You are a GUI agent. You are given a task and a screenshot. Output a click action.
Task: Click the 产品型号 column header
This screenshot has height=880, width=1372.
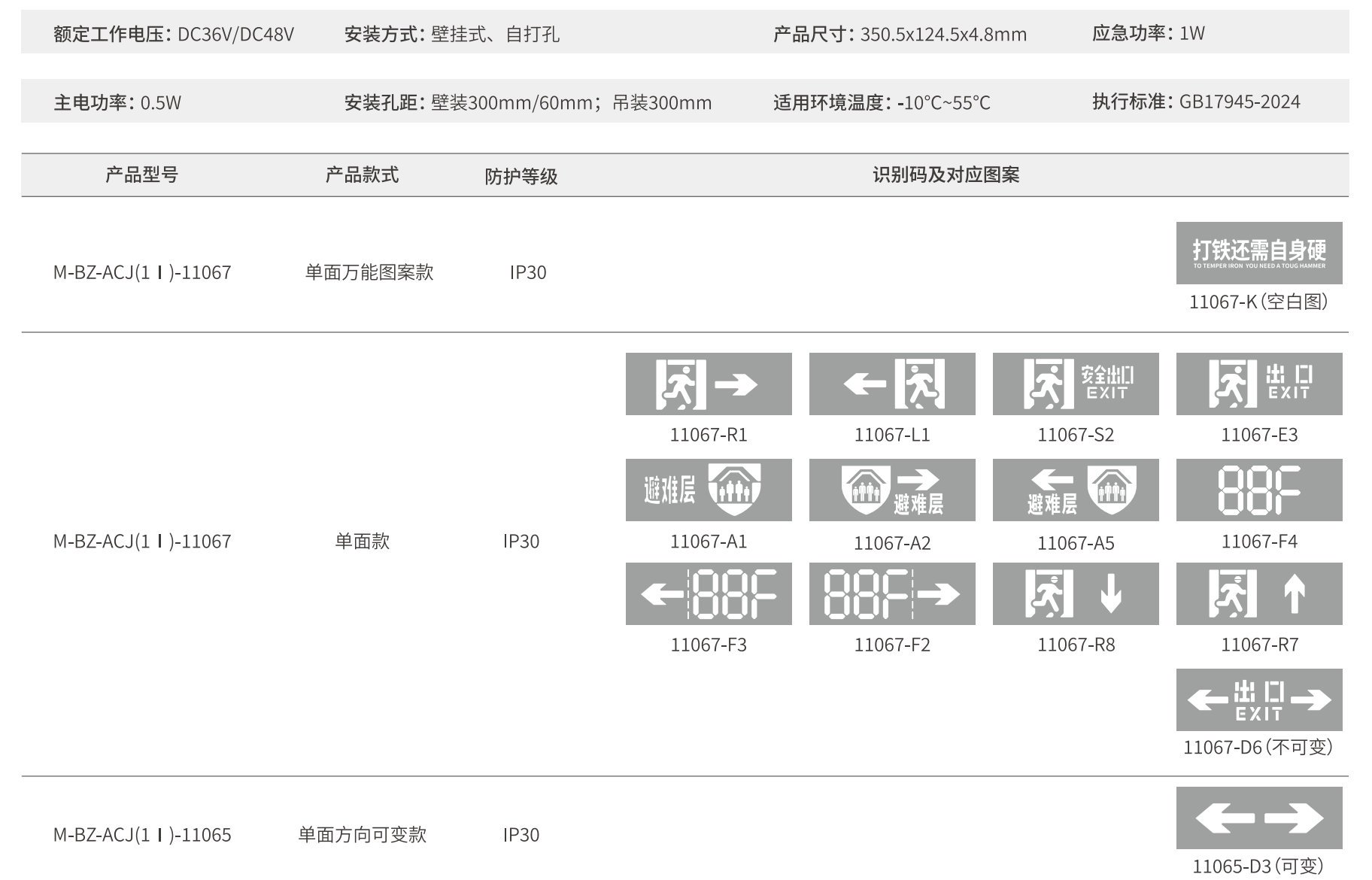141,175
